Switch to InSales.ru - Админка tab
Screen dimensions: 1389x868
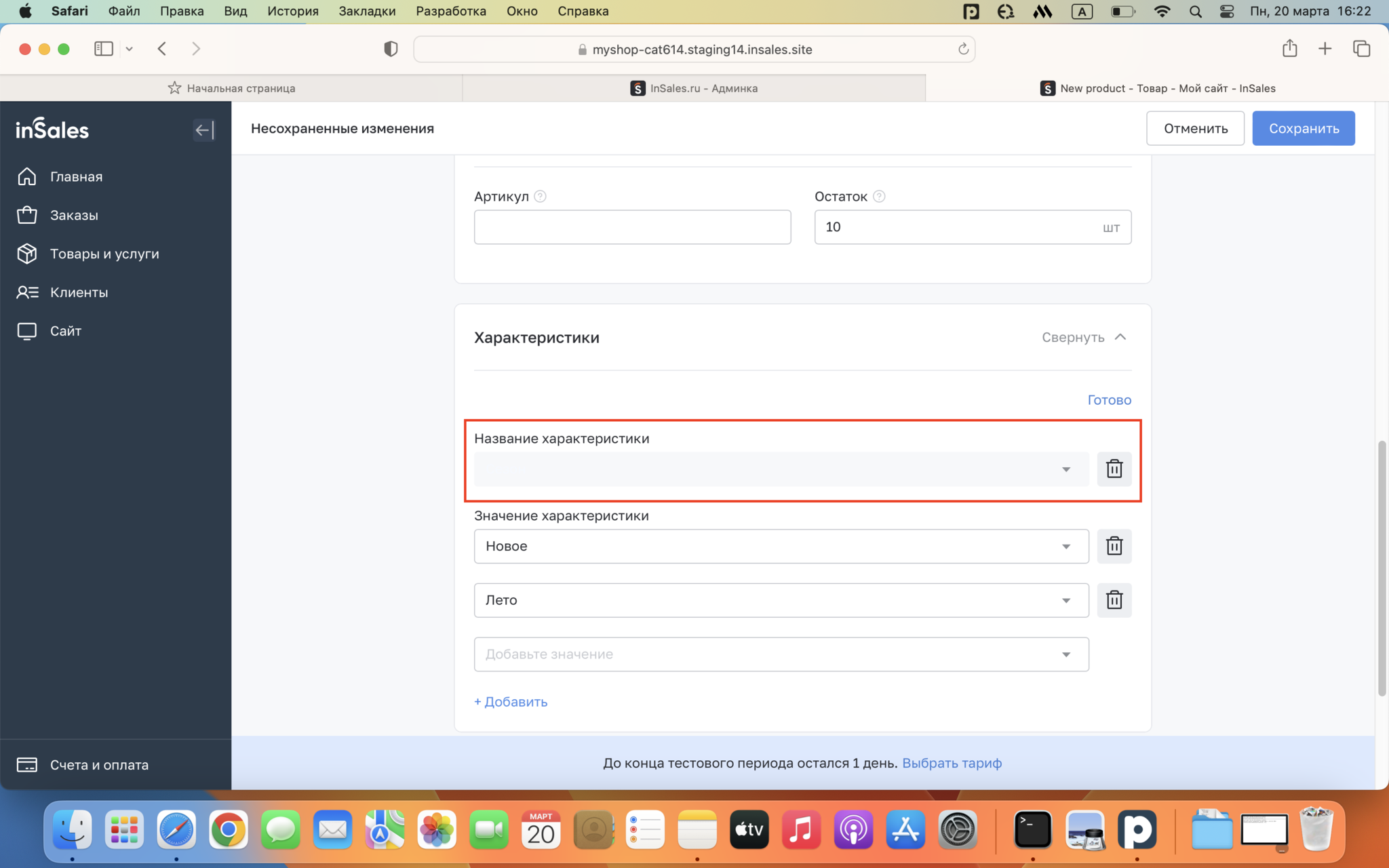click(694, 88)
